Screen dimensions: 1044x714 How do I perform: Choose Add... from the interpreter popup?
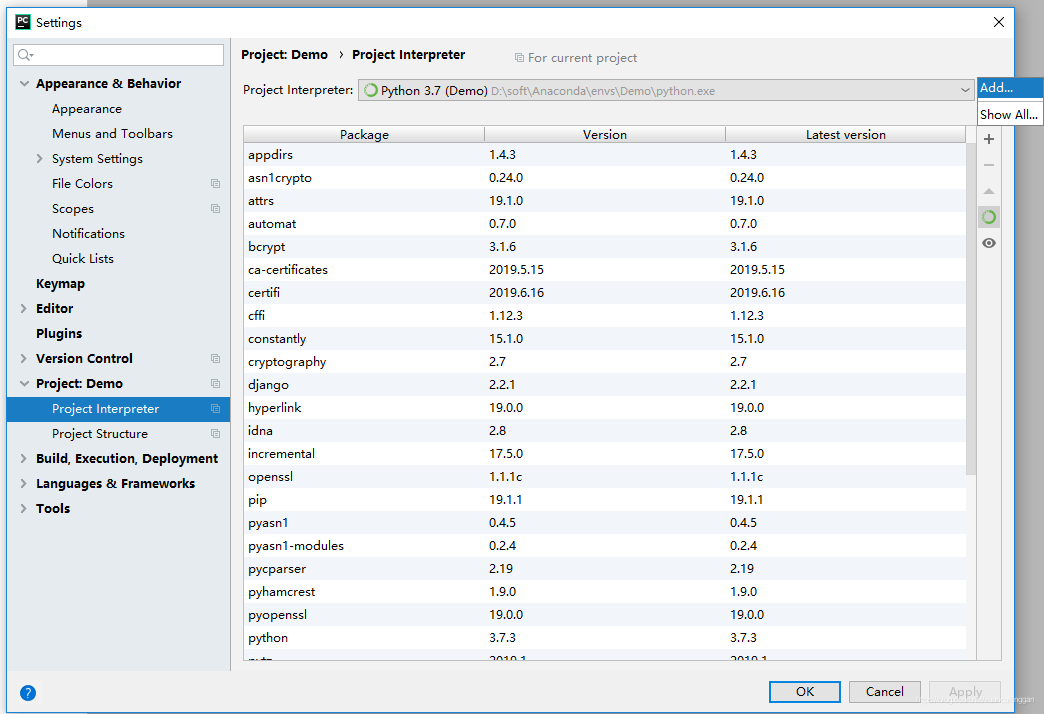(1010, 88)
